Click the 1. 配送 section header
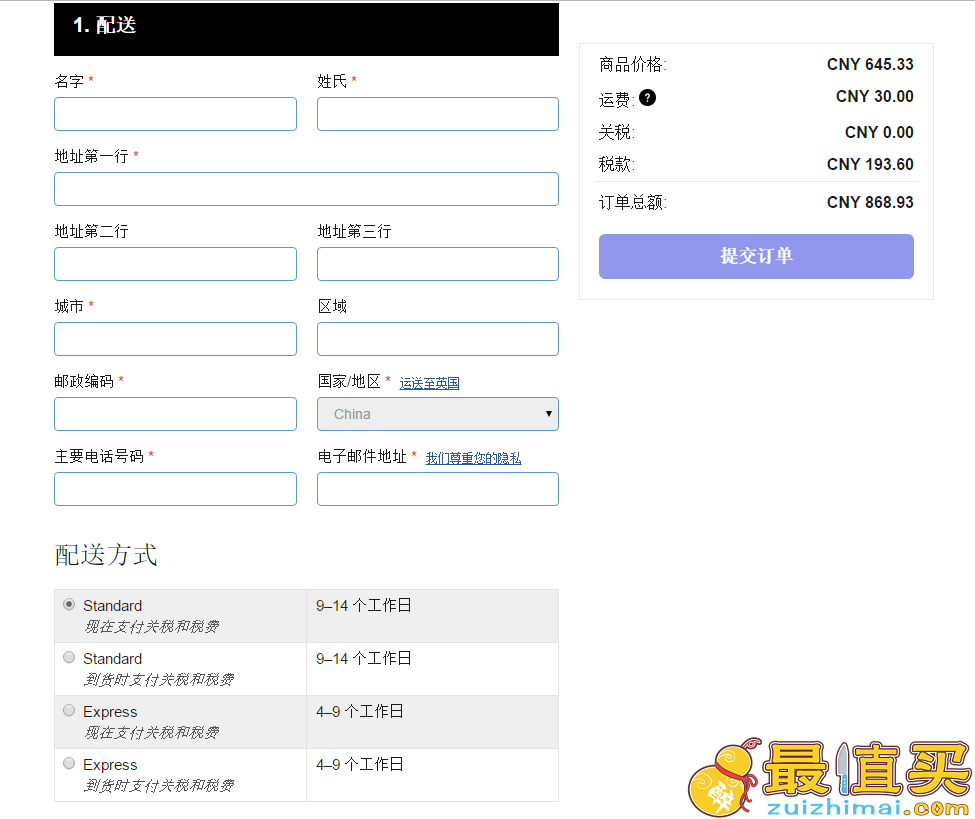 tap(307, 29)
